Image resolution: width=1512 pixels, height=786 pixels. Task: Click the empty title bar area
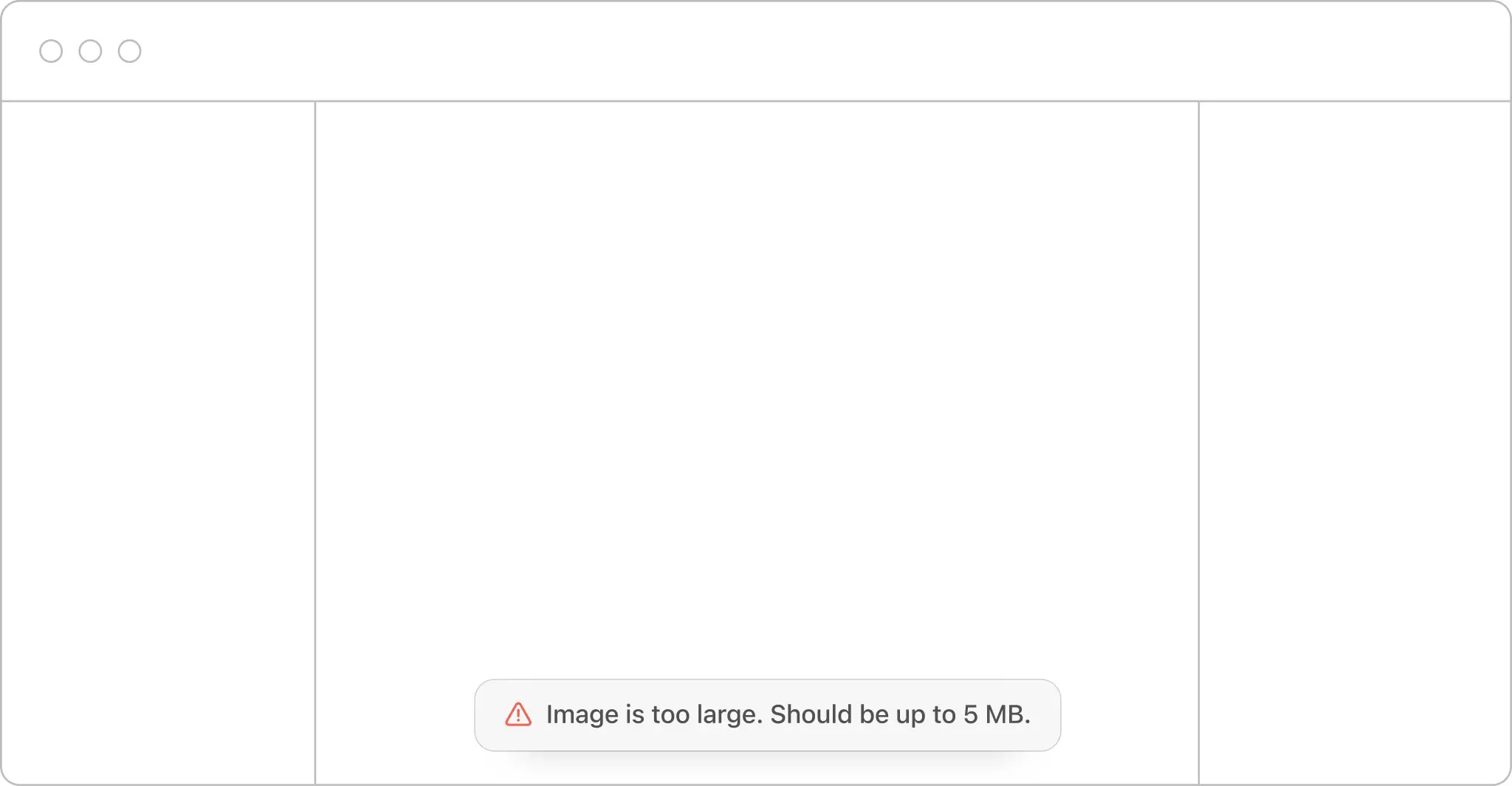click(812, 51)
